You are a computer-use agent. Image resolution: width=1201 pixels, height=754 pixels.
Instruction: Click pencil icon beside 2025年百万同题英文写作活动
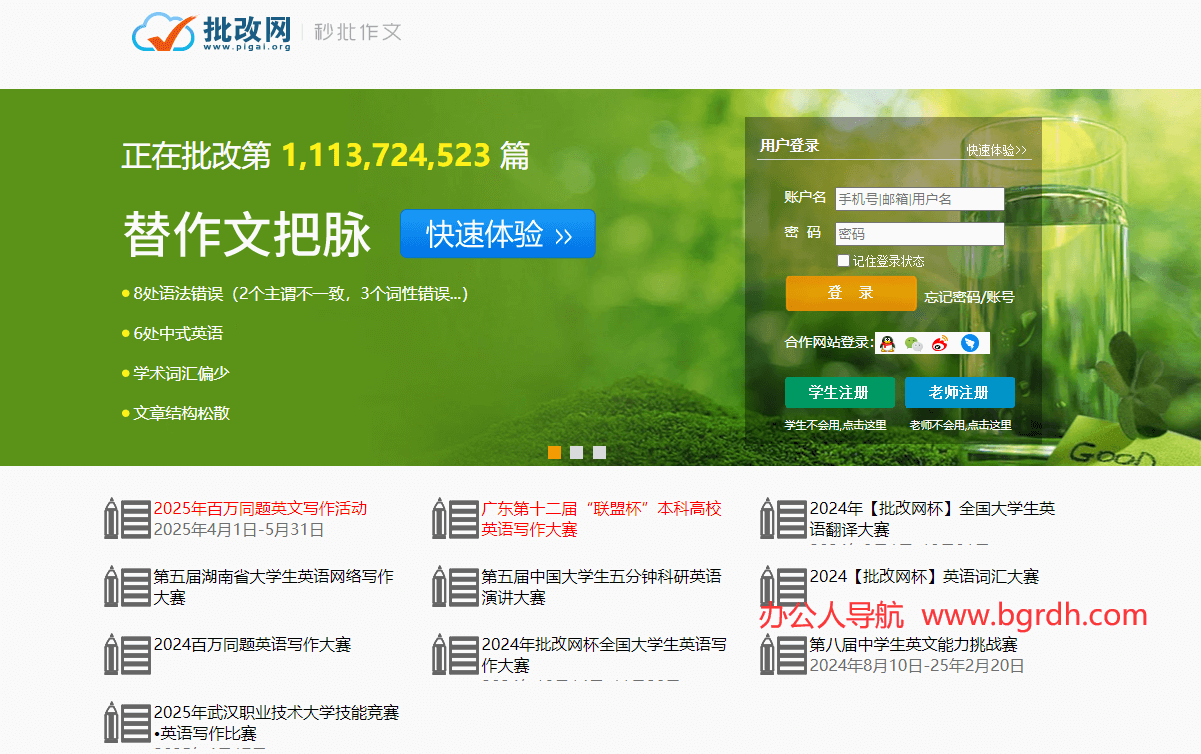(x=127, y=518)
